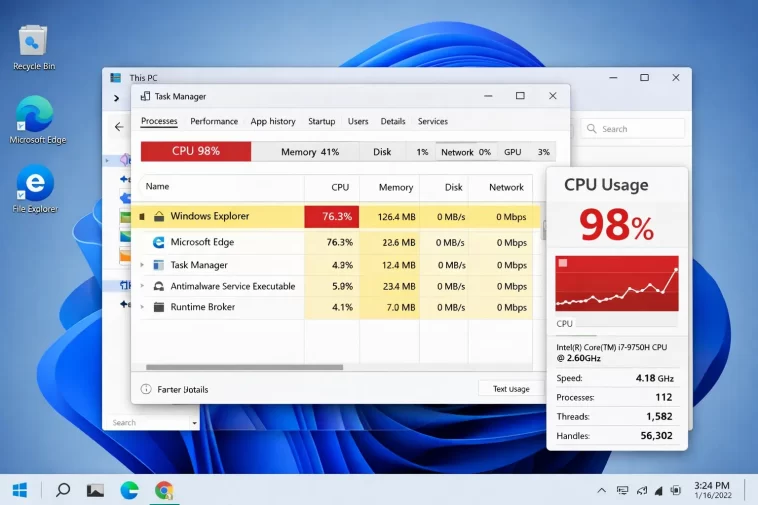This screenshot has width=758, height=505.
Task: Sort by the Disk column header
Action: click(x=444, y=188)
